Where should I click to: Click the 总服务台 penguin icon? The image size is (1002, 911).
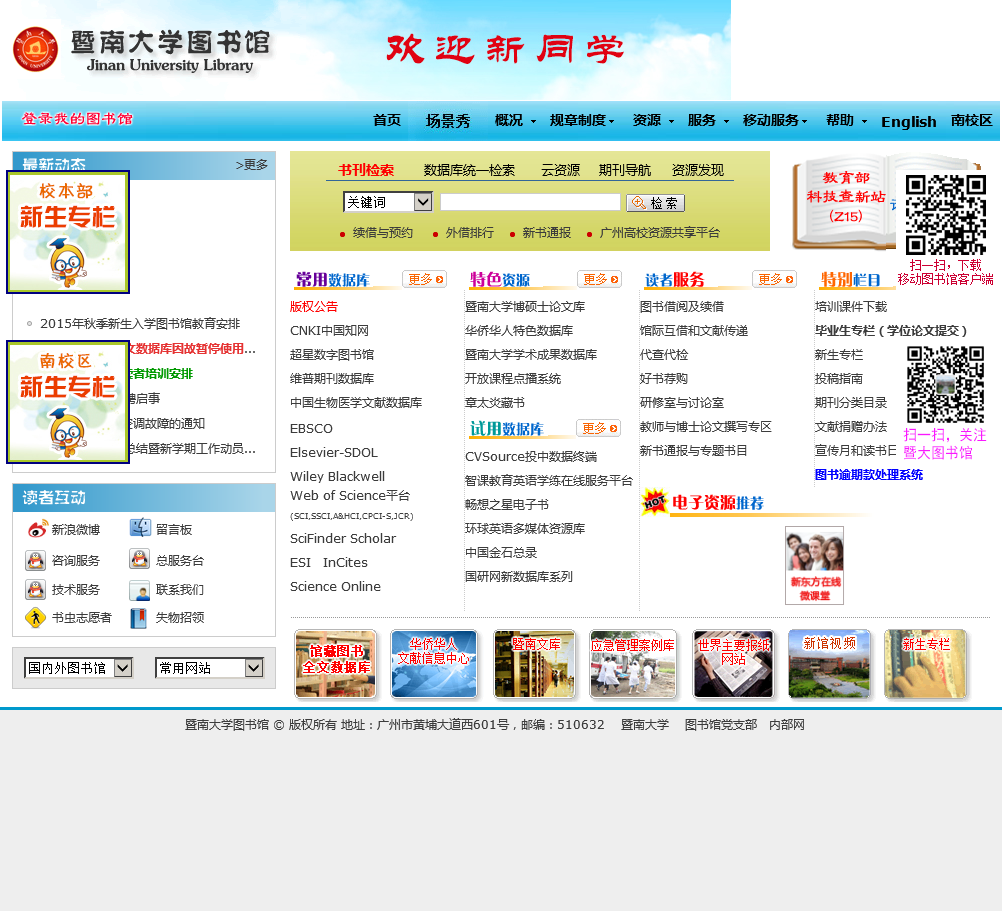pos(139,559)
